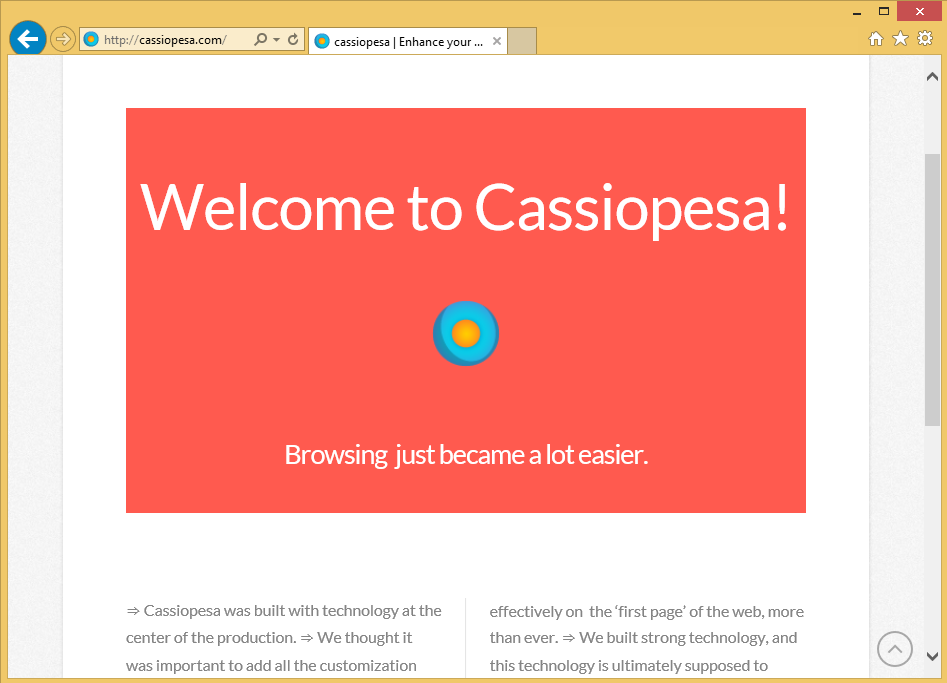
Task: Click the circular back-to-top button
Action: click(894, 649)
